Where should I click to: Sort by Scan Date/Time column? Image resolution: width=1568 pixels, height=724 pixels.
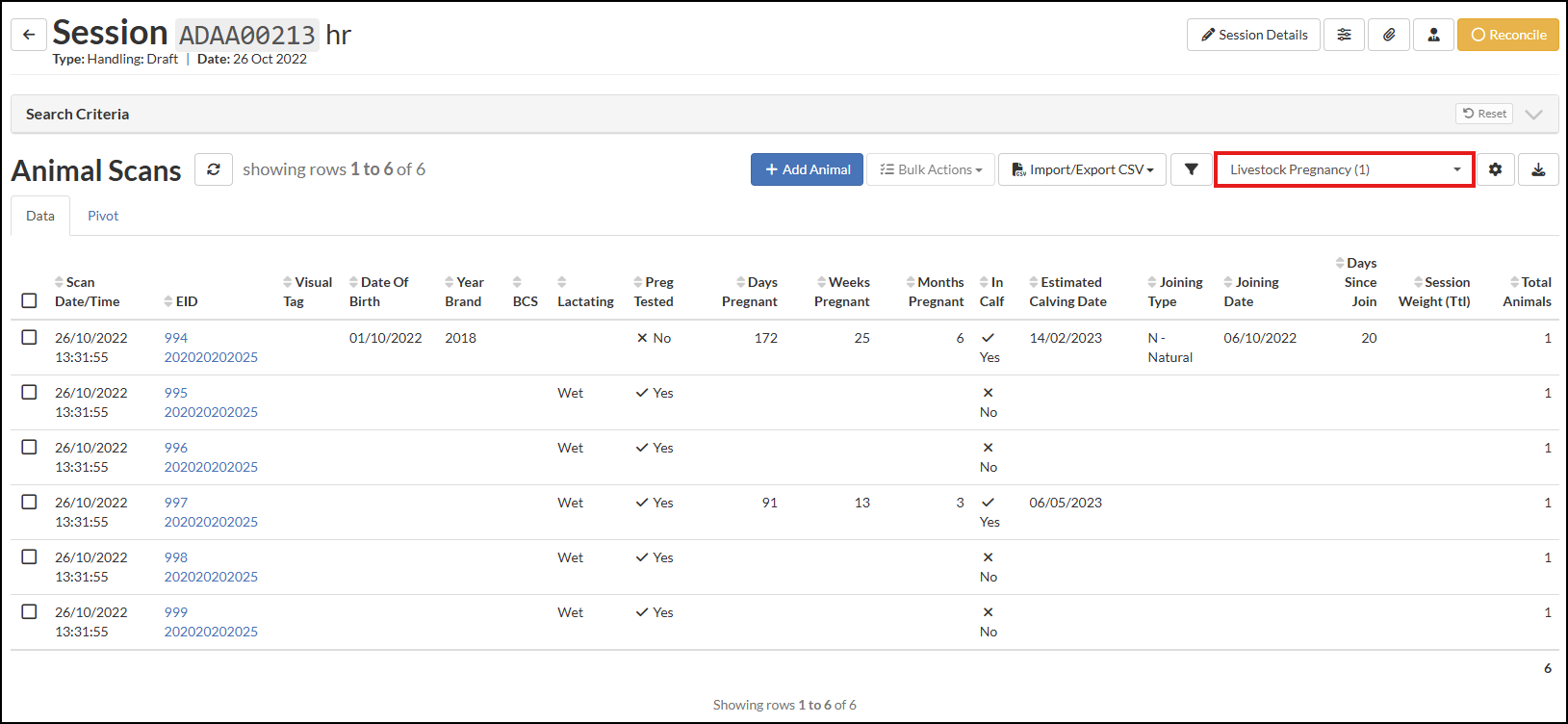87,292
